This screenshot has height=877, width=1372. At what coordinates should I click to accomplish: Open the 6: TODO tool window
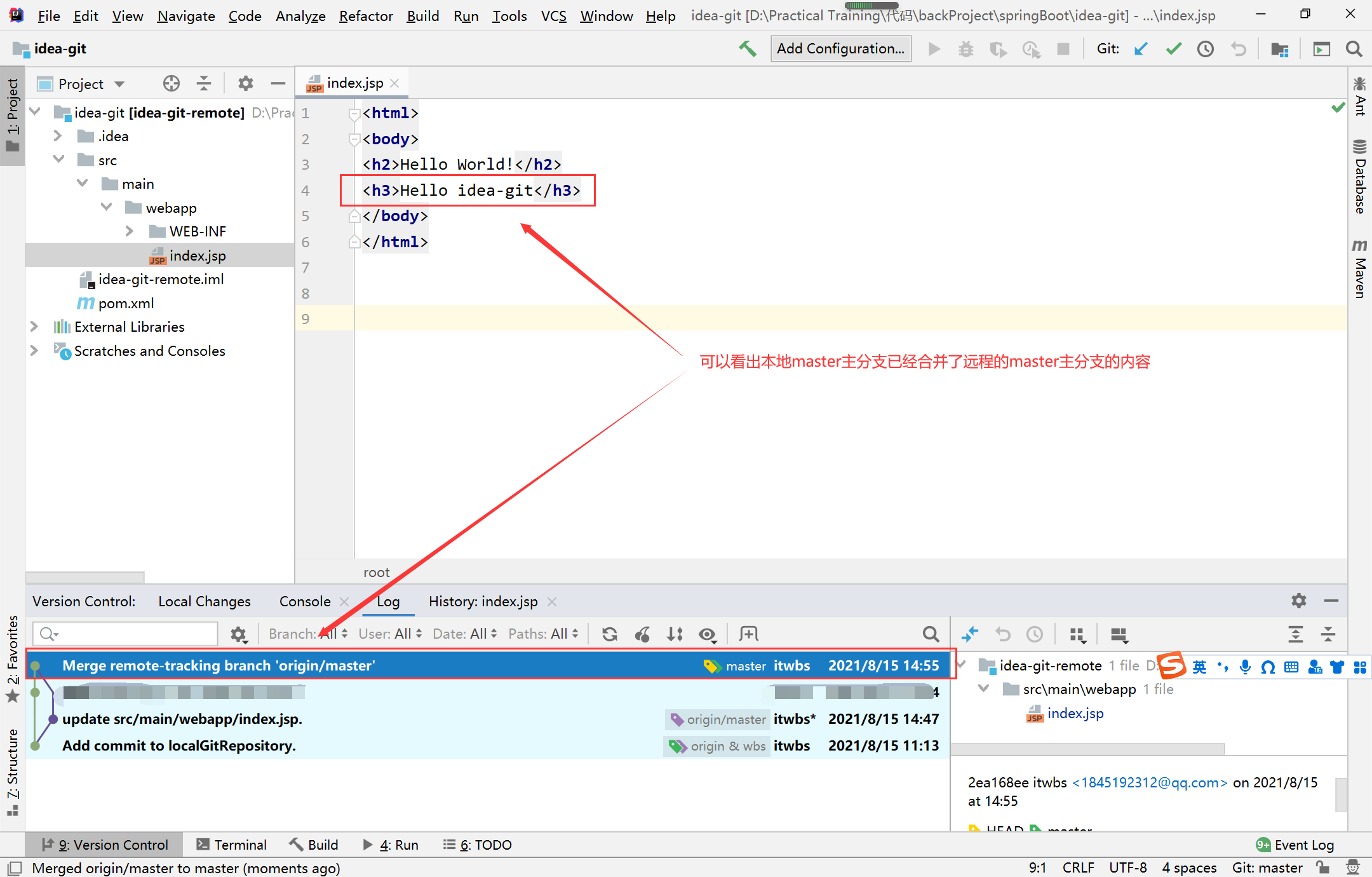tap(478, 845)
